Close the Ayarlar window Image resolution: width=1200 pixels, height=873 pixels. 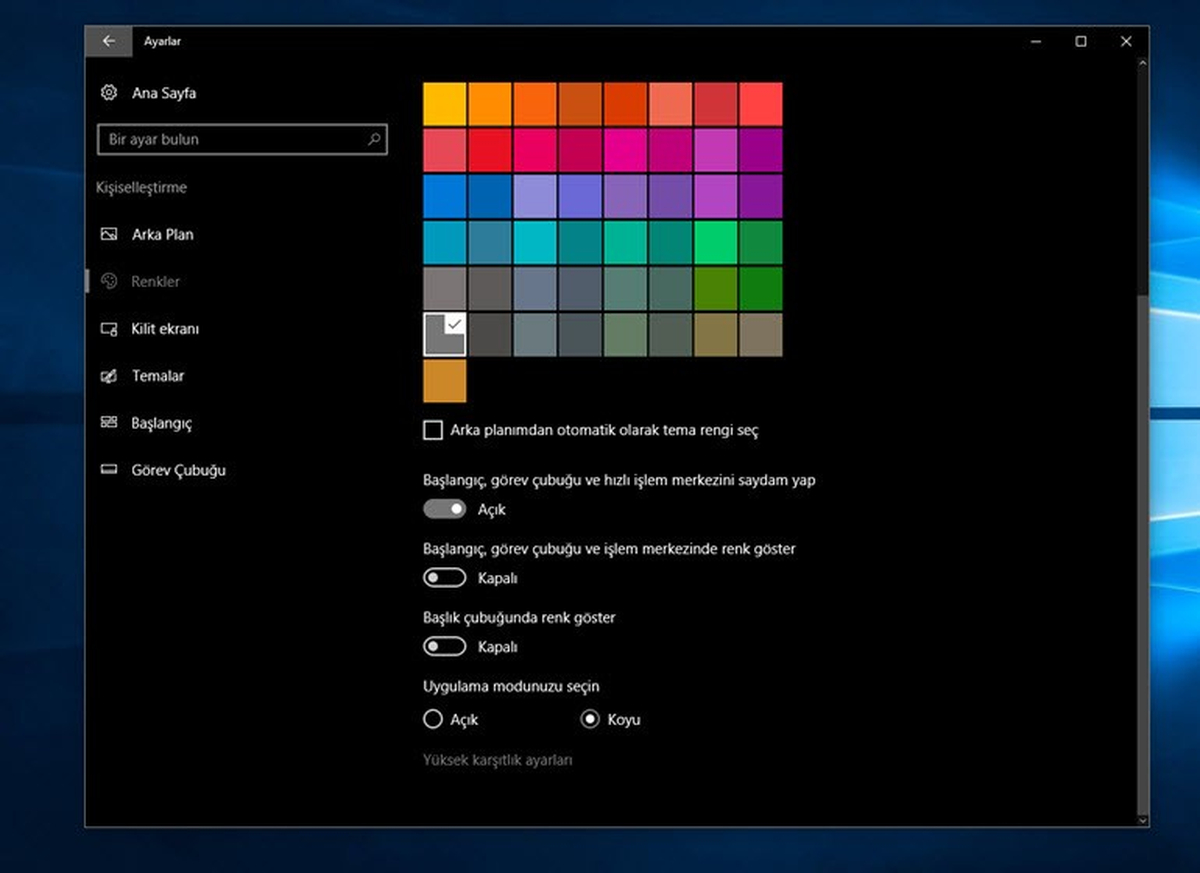[x=1126, y=41]
